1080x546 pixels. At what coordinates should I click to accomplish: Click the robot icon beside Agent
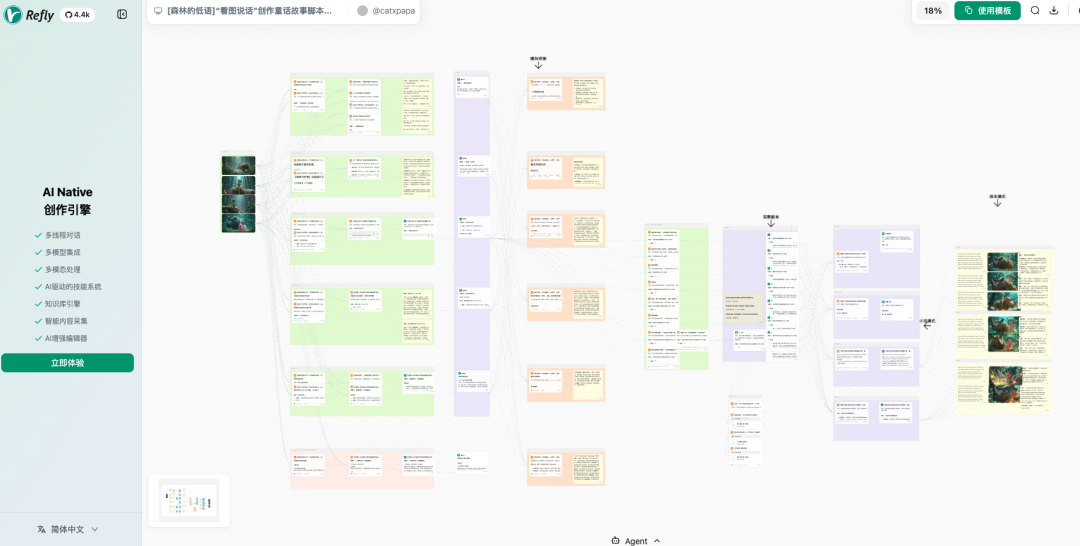[x=615, y=541]
